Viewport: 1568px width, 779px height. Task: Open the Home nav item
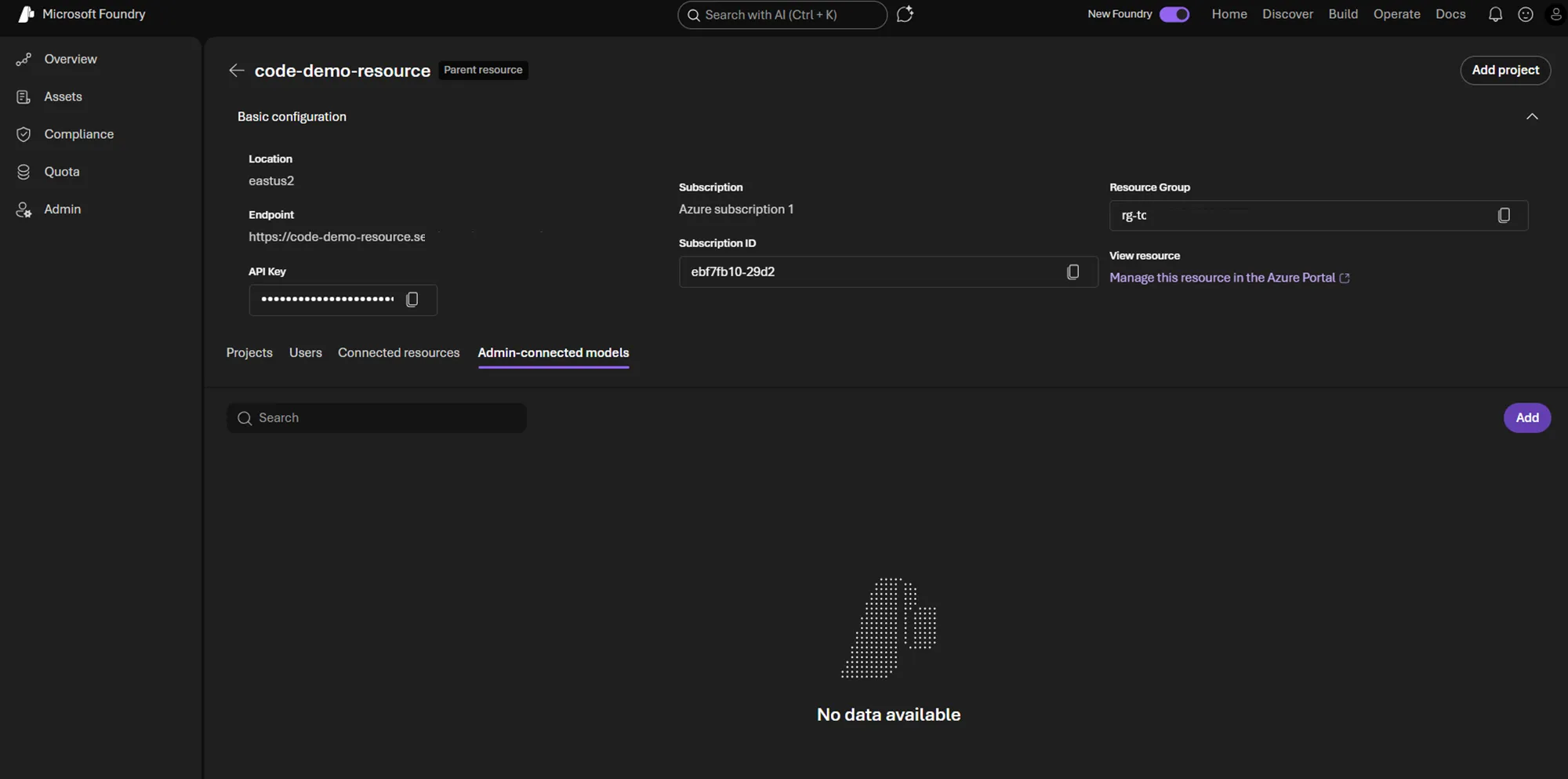1229,14
